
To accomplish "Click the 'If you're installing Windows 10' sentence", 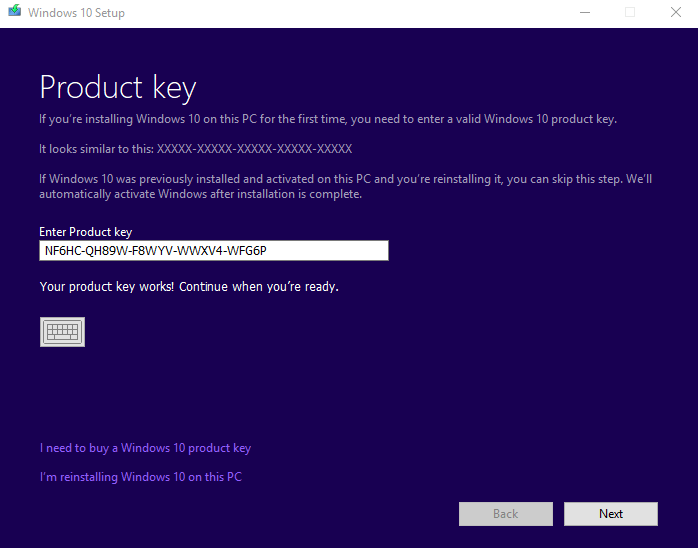I will click(328, 119).
